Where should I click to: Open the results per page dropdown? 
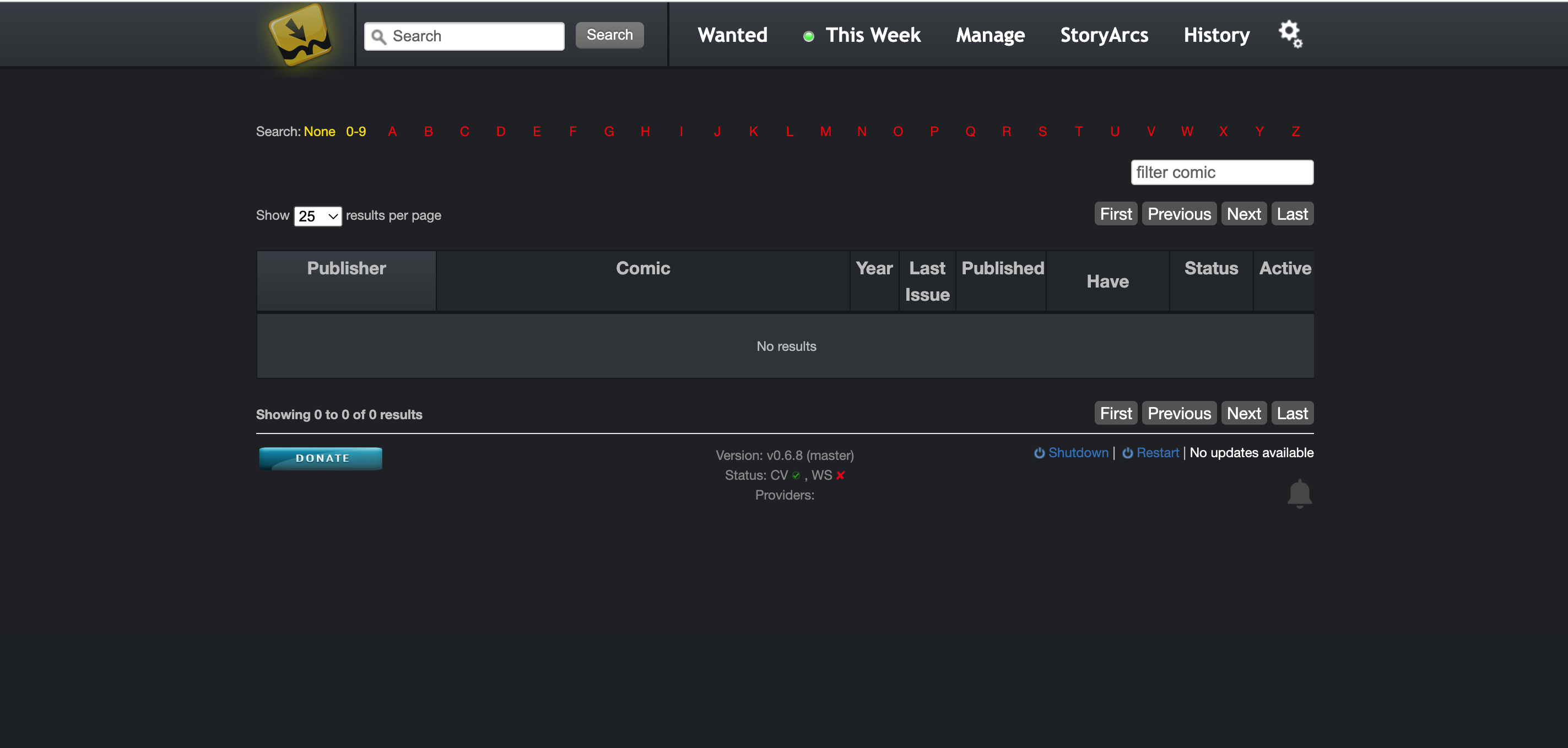(317, 215)
